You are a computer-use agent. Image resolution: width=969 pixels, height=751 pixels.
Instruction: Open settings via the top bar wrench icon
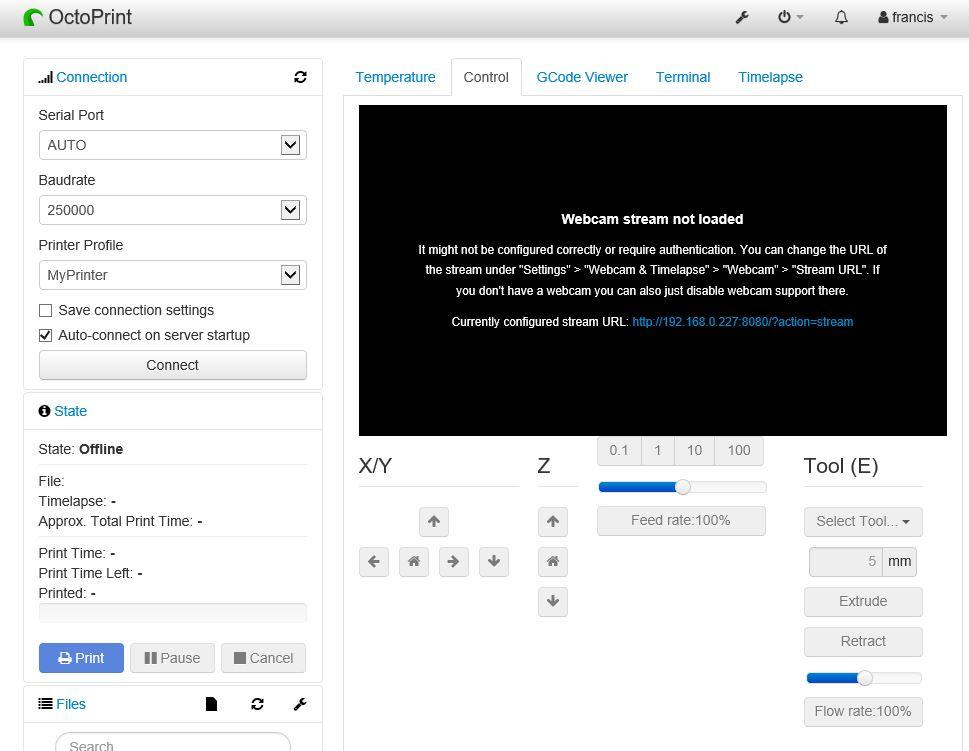tap(742, 17)
